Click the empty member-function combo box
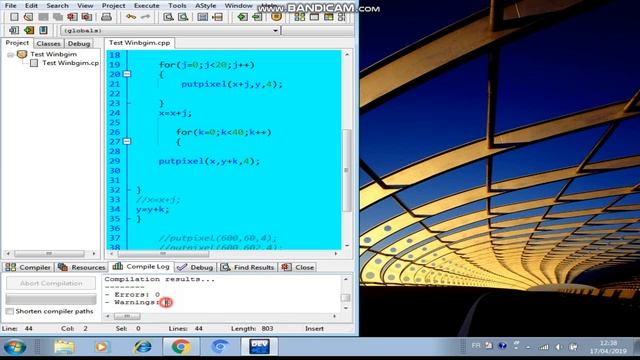This screenshot has height=360, width=640. [x=318, y=31]
